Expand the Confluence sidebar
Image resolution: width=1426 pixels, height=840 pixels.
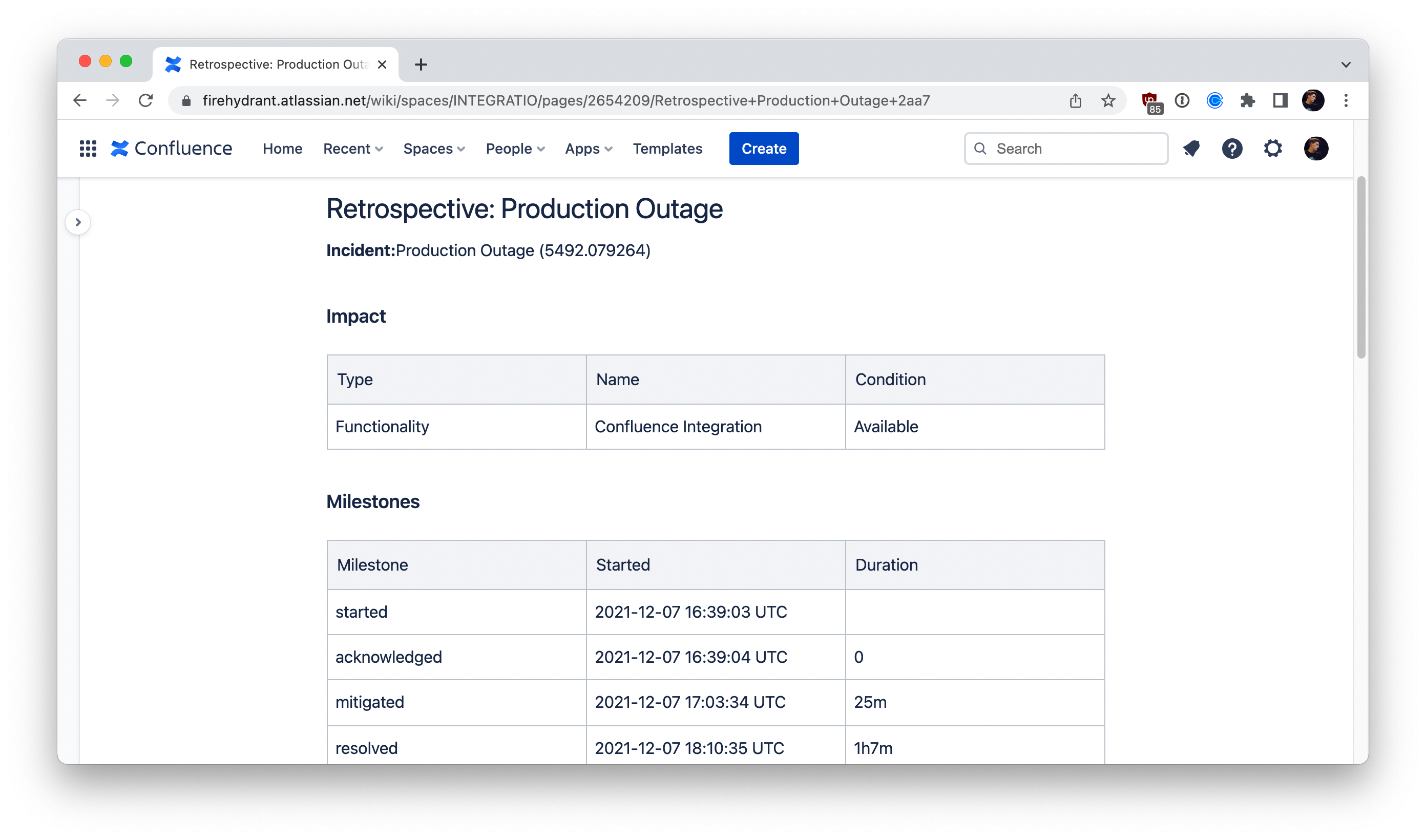coord(78,222)
